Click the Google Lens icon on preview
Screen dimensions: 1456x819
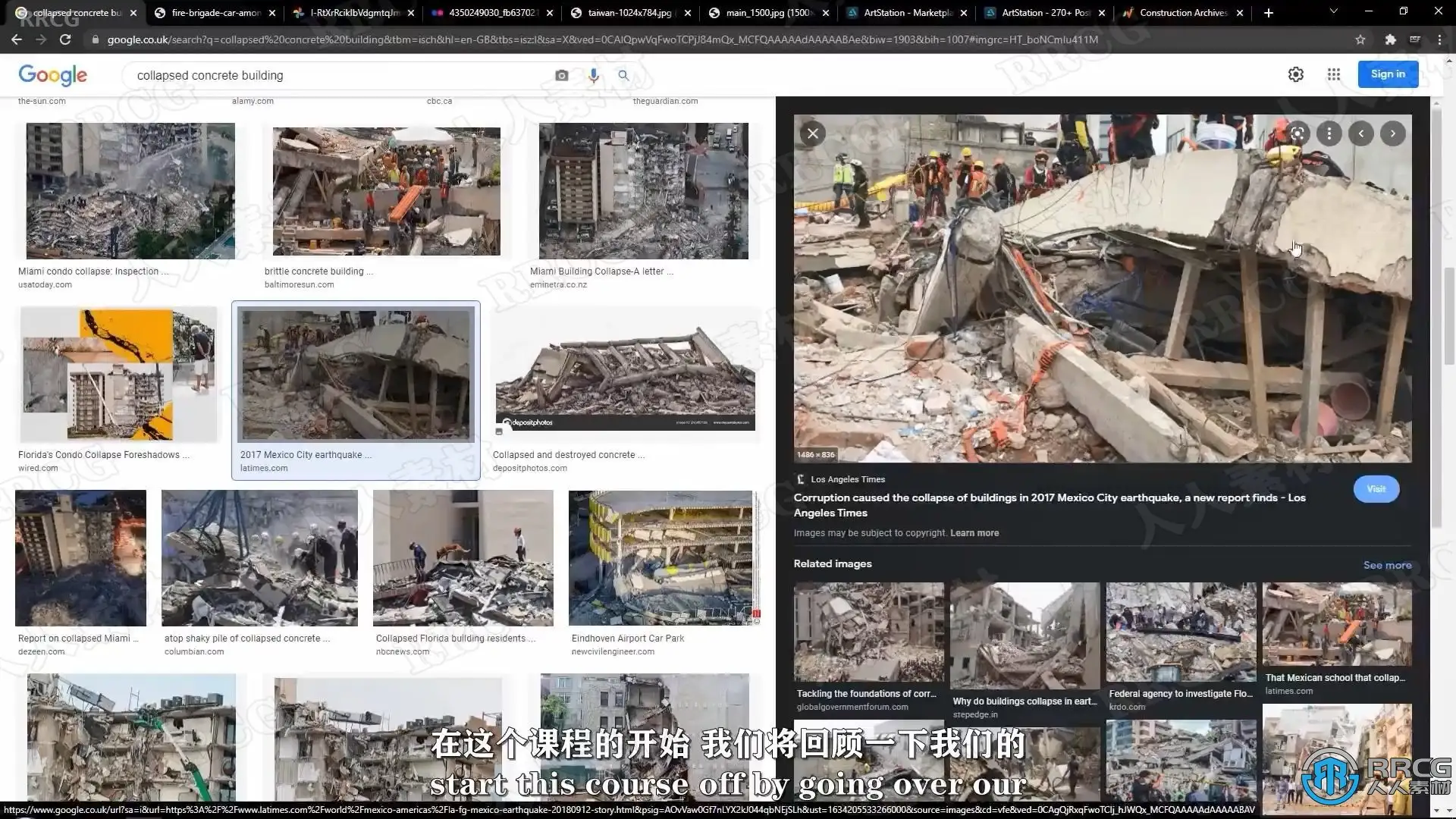click(1298, 133)
